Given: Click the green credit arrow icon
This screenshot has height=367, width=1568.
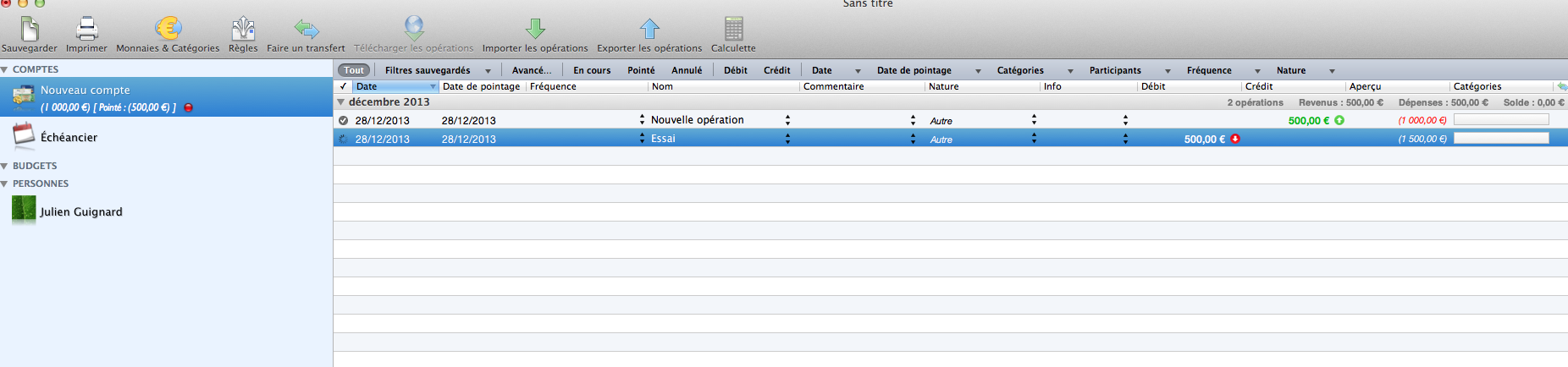Looking at the screenshot, I should [x=1339, y=120].
